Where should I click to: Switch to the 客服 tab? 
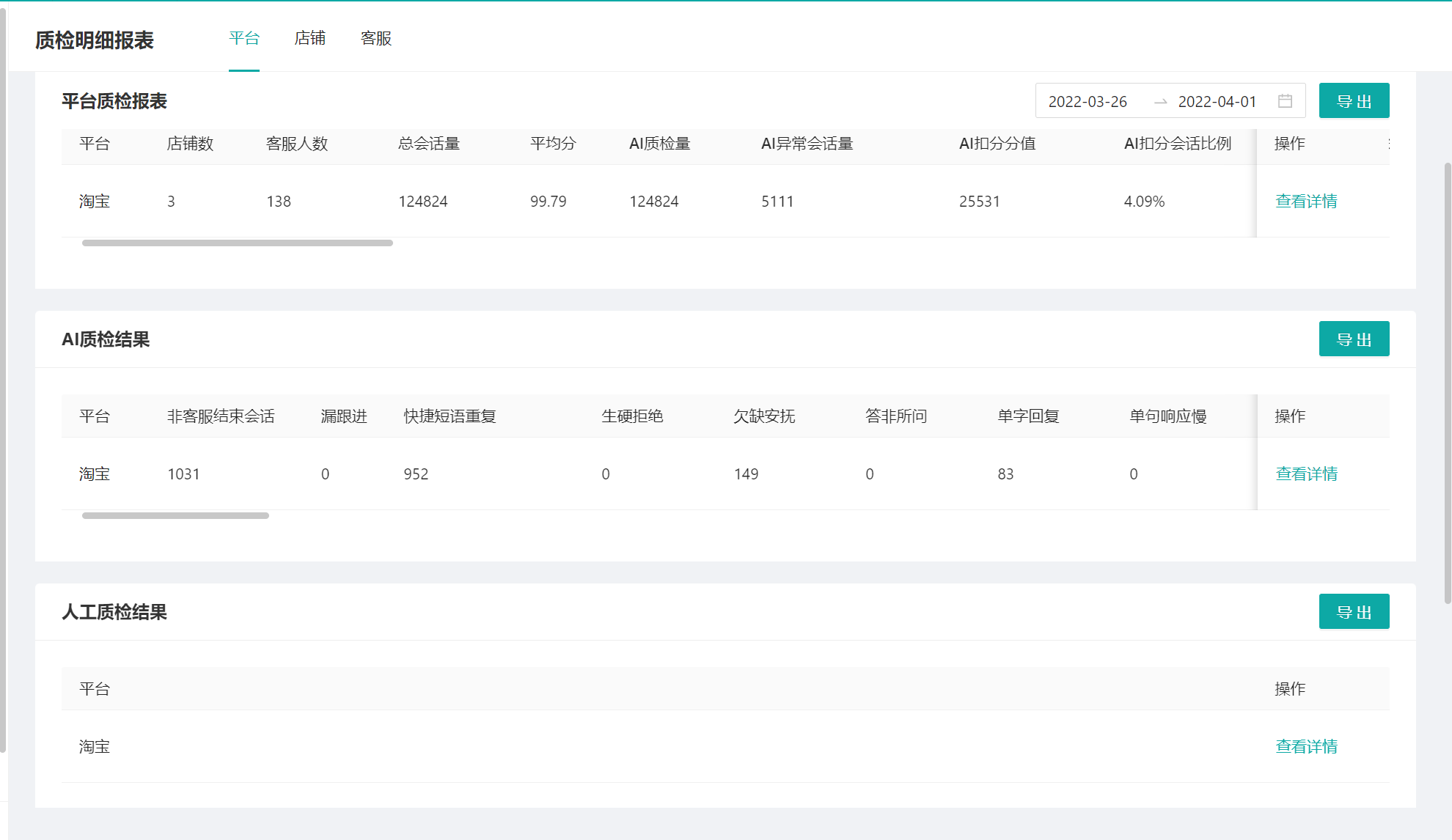[376, 38]
